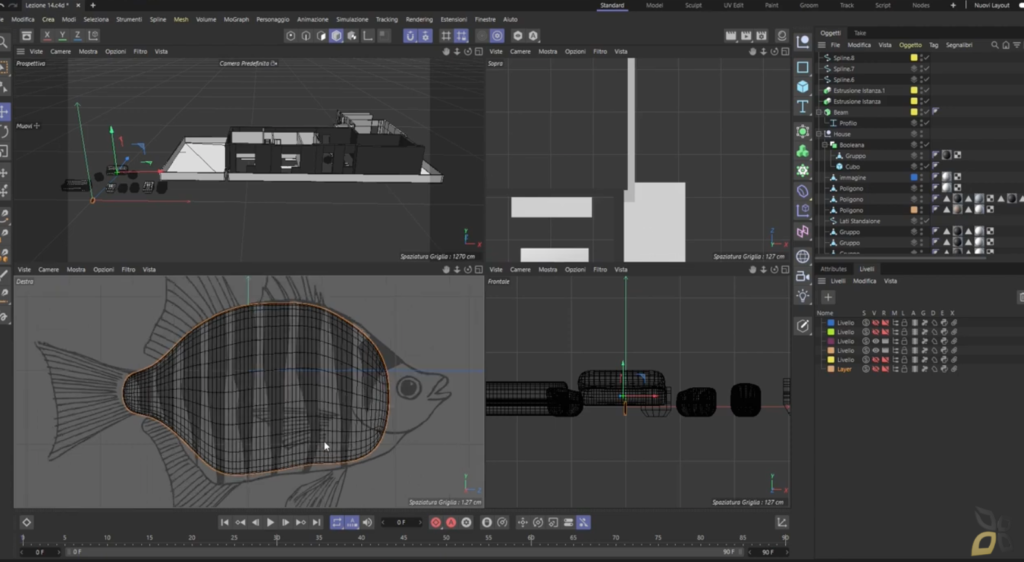Toggle enable checkmark for Beam object
1024x562 pixels.
[926, 112]
